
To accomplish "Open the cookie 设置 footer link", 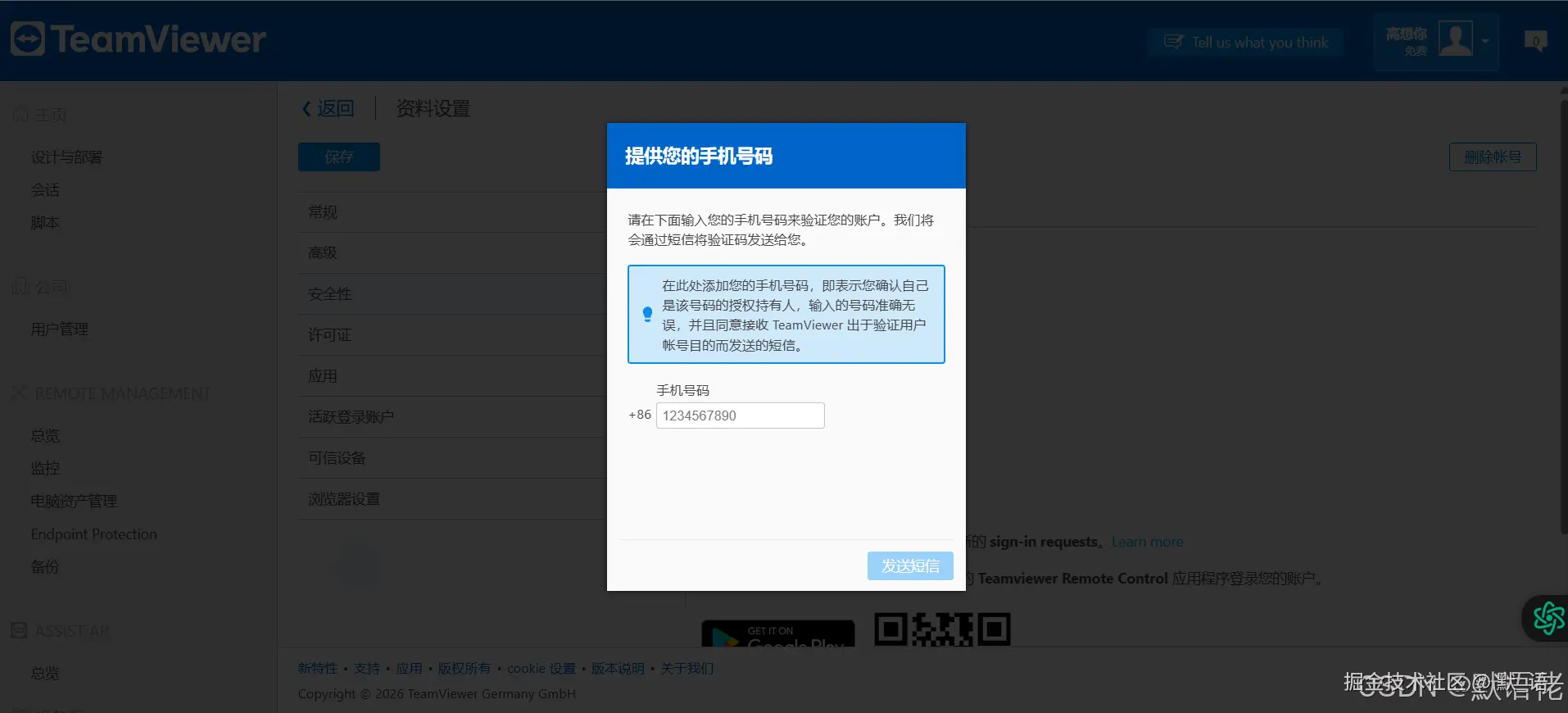I will click(542, 669).
